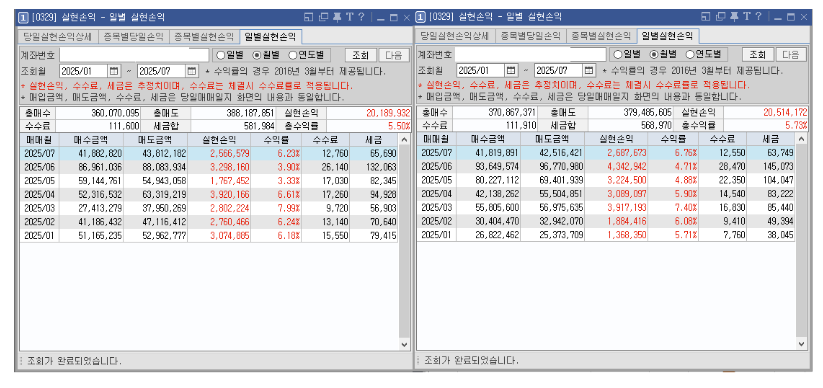This screenshot has height=388, width=823.
Task: Select 월별 radio in the right window
Action: click(663, 55)
